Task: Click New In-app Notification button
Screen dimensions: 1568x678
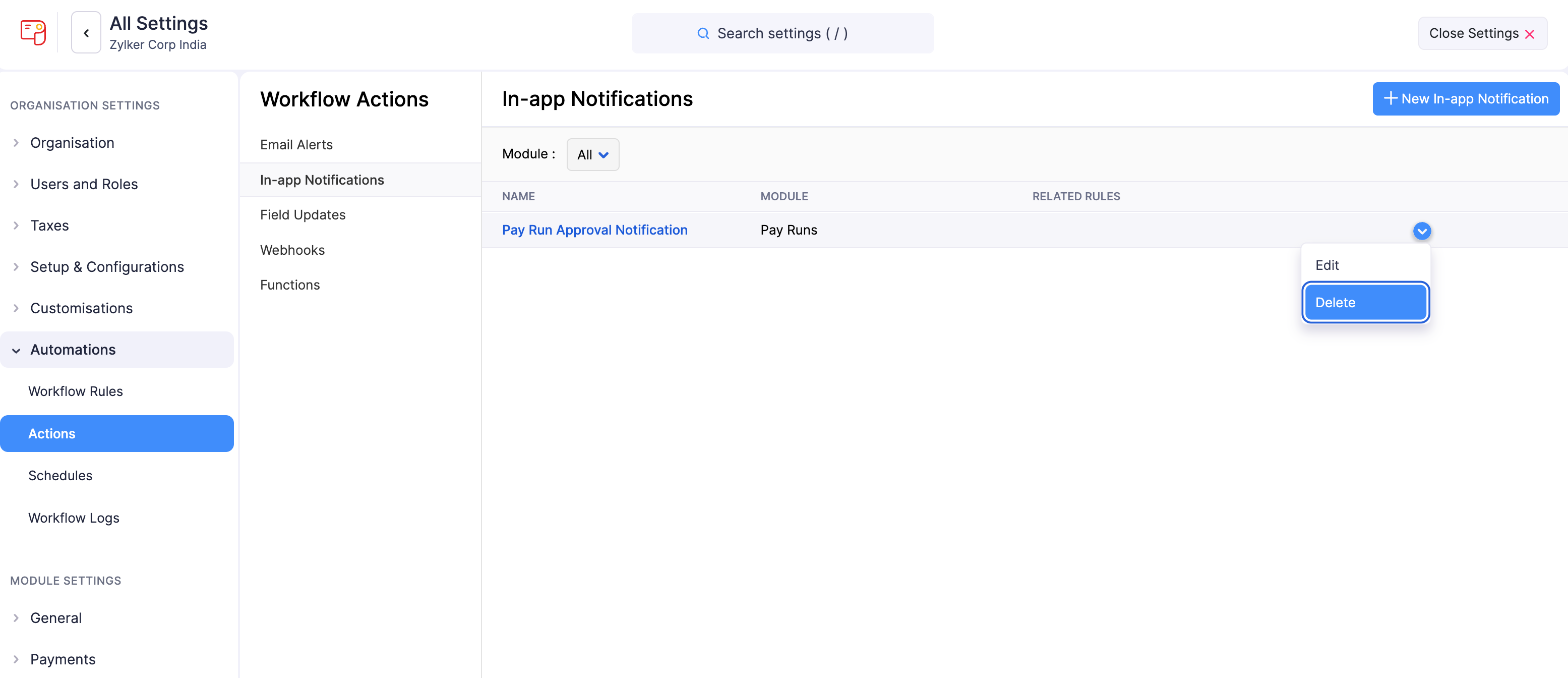Action: (x=1466, y=99)
